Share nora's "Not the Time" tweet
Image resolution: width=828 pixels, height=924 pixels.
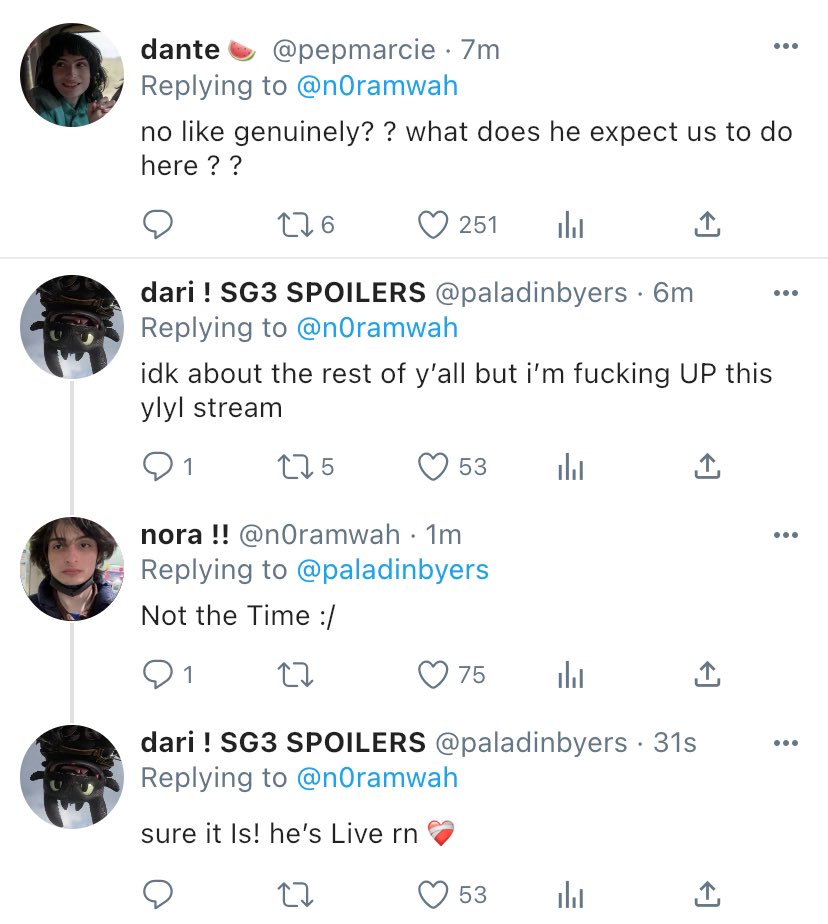point(707,675)
